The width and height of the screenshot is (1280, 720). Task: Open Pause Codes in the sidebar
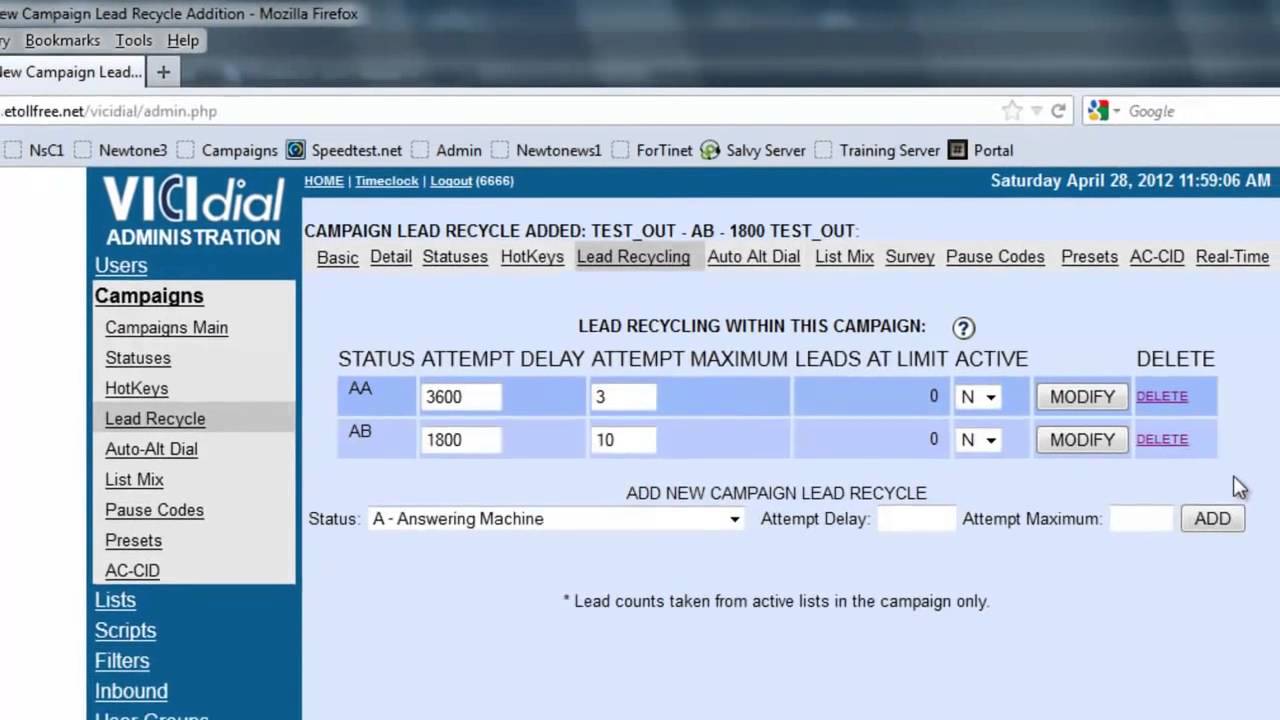tap(154, 510)
